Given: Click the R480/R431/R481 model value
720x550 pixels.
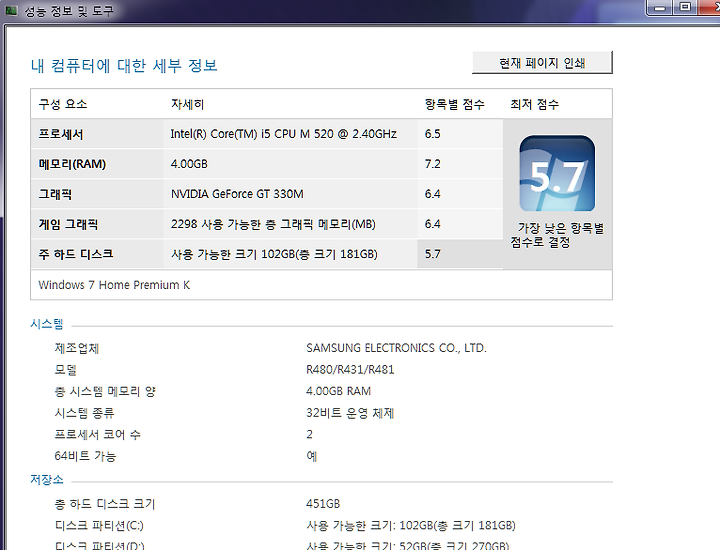Looking at the screenshot, I should [350, 370].
